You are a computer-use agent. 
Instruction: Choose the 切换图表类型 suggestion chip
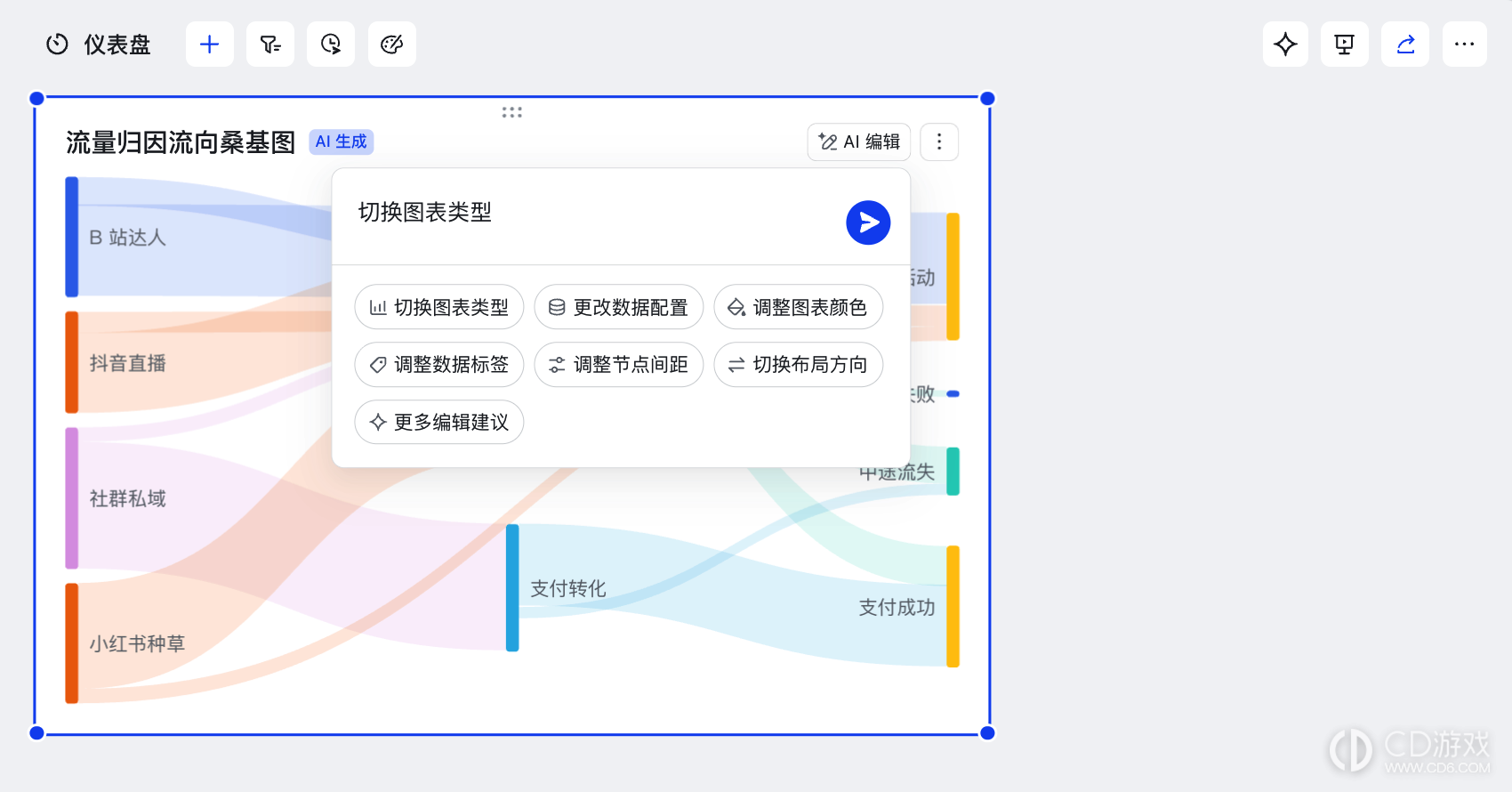pyautogui.click(x=439, y=307)
